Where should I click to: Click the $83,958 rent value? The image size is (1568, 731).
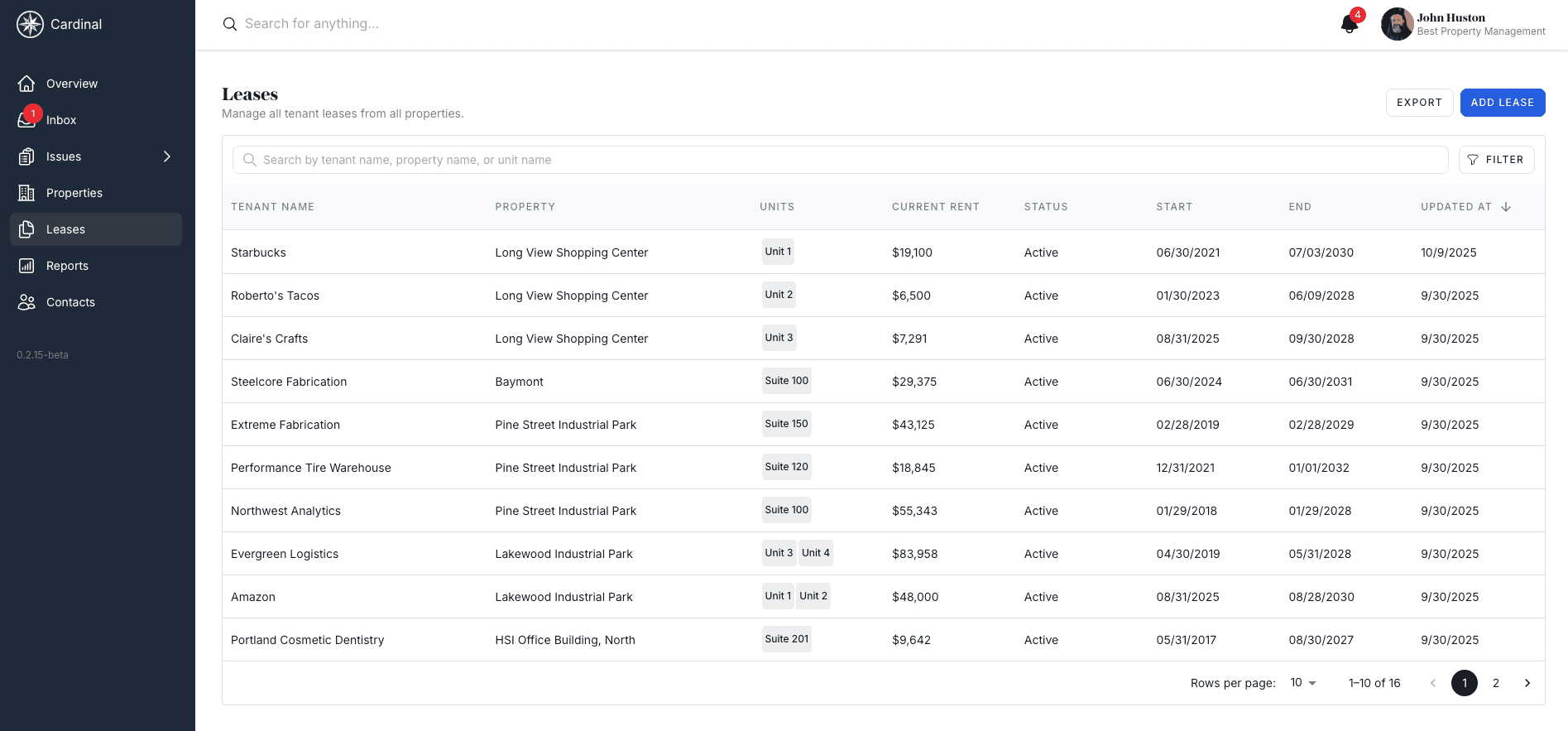pyautogui.click(x=915, y=554)
